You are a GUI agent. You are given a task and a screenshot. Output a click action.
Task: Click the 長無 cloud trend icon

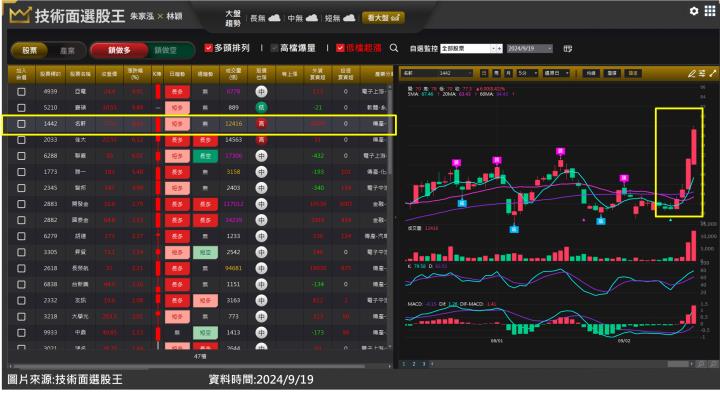click(x=274, y=18)
